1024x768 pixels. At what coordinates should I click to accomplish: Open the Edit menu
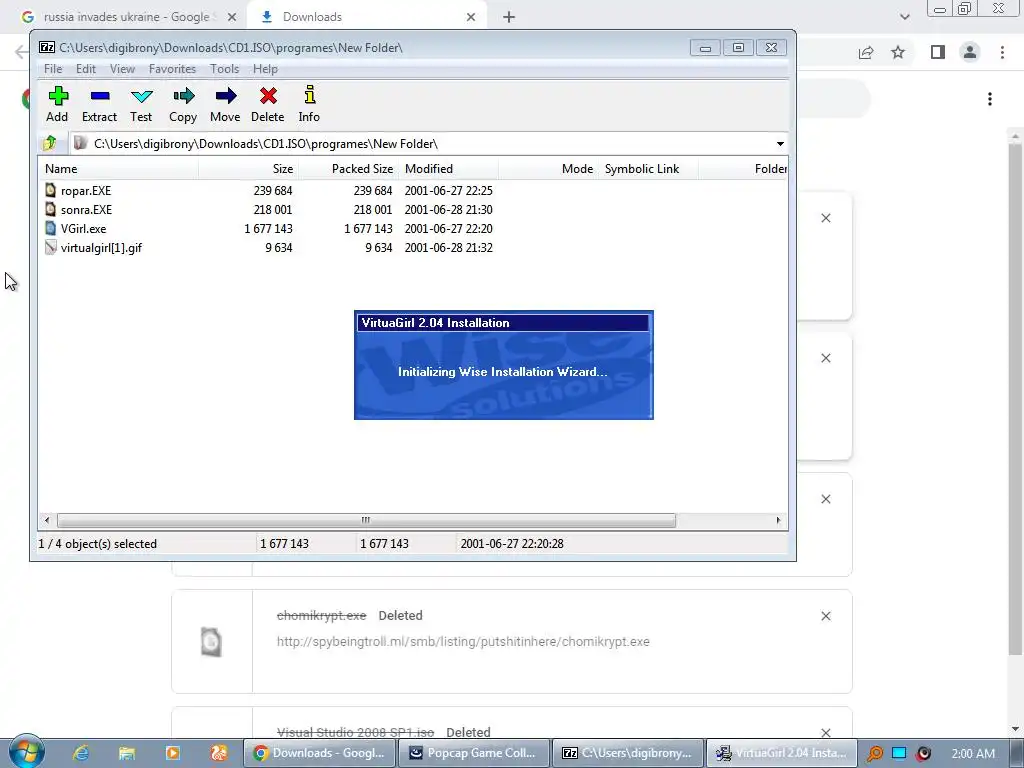(86, 69)
